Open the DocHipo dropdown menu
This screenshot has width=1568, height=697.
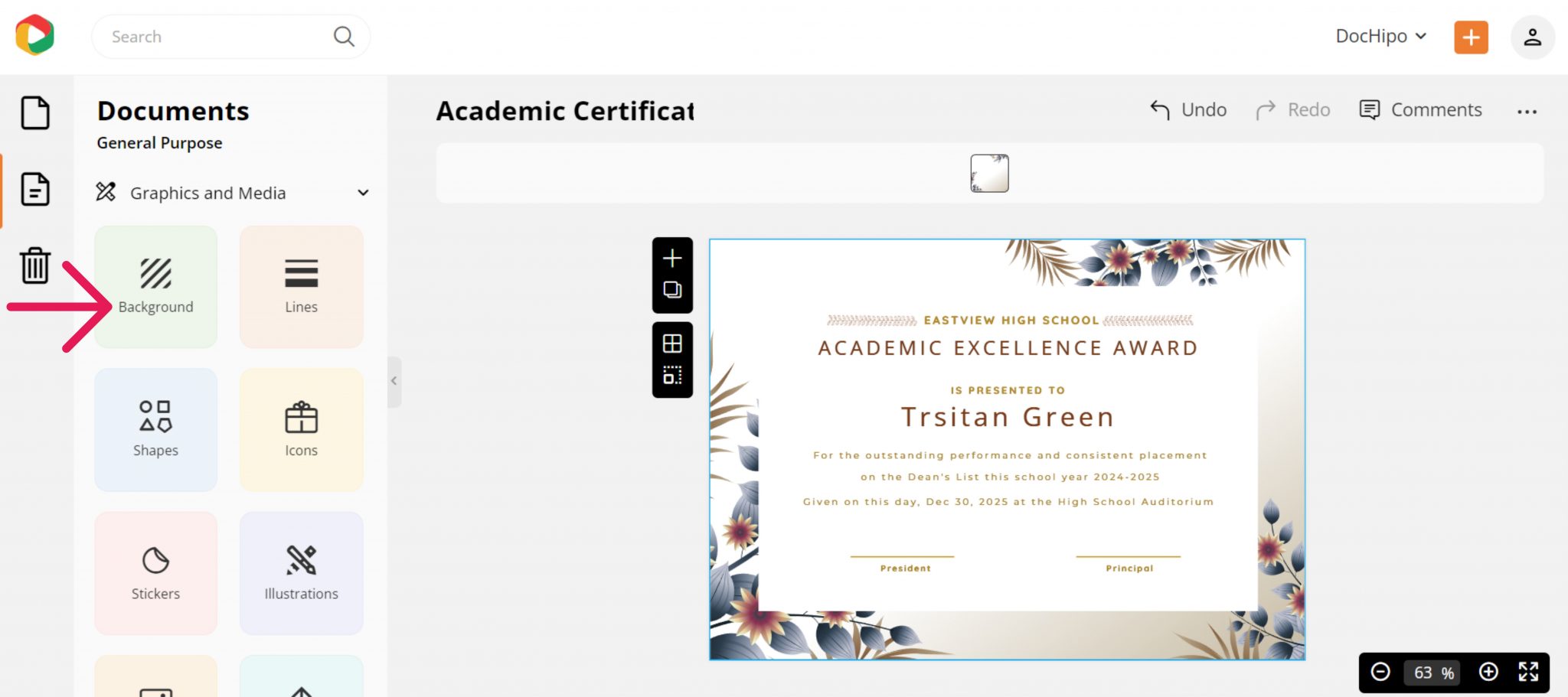[x=1380, y=36]
